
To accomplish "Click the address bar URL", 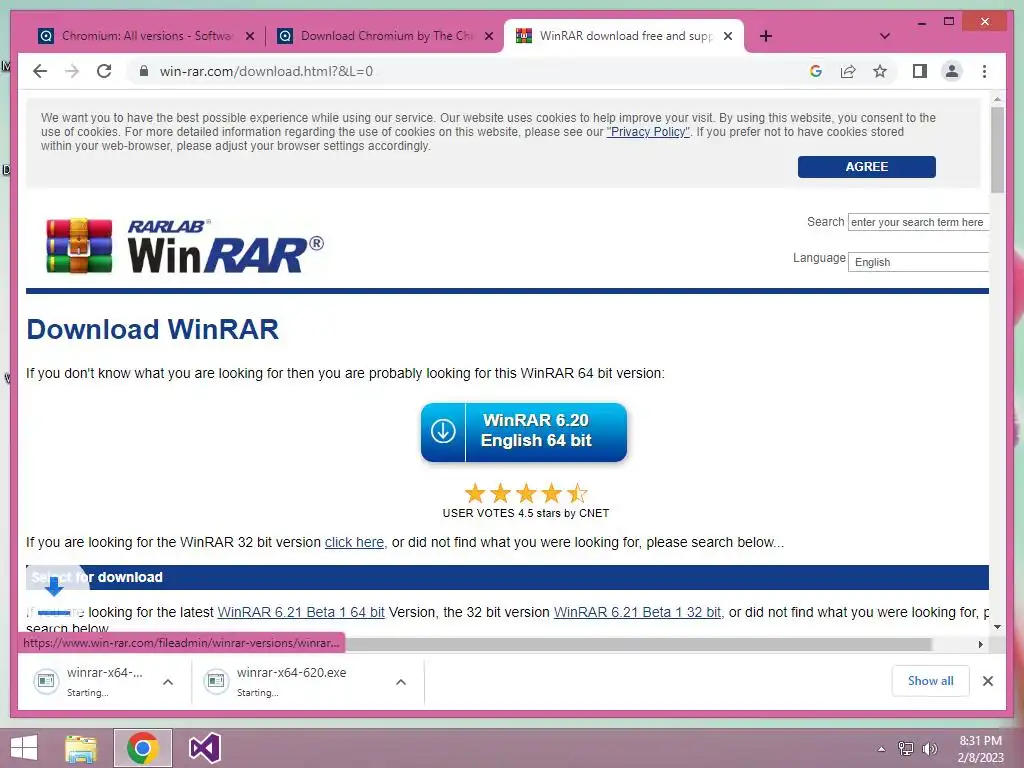I will pyautogui.click(x=266, y=71).
